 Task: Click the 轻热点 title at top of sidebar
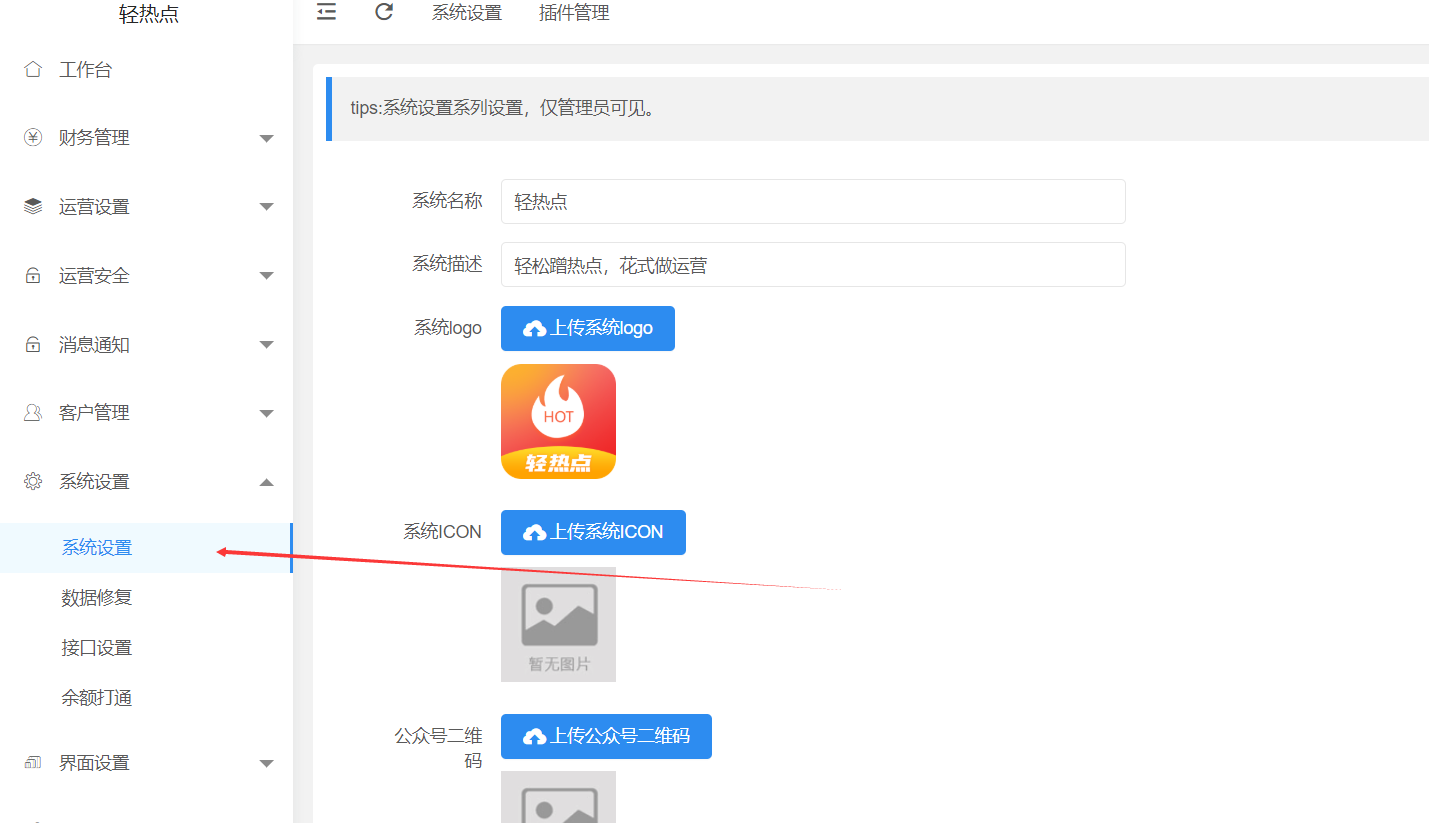149,14
